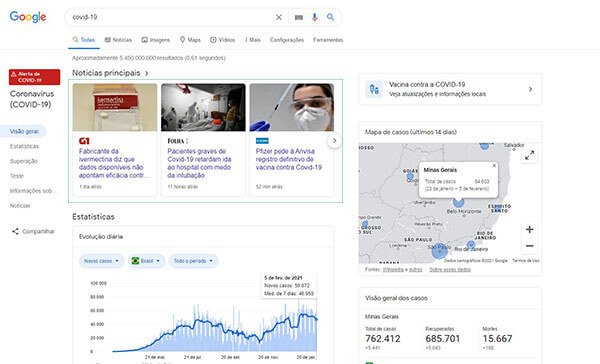Click the magnifier search icon
The height and width of the screenshot is (364, 600).
click(x=330, y=17)
